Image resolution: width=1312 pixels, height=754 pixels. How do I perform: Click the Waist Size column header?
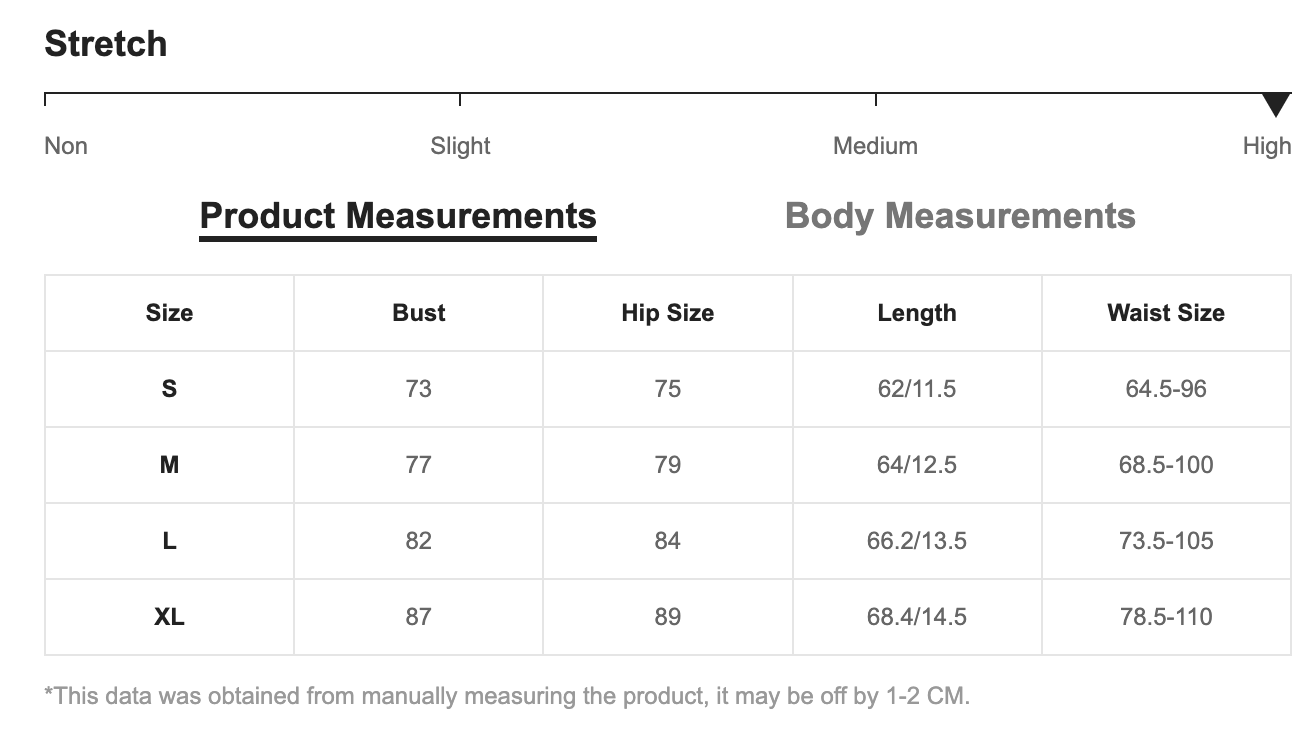coord(1166,313)
